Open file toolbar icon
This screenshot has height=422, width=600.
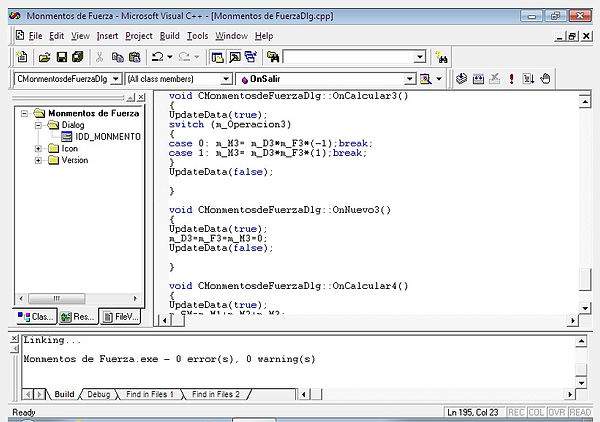[44, 57]
